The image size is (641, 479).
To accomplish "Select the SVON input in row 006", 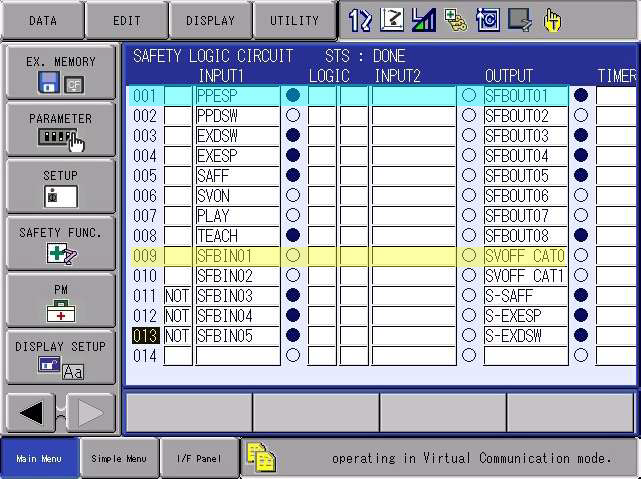I will click(238, 196).
